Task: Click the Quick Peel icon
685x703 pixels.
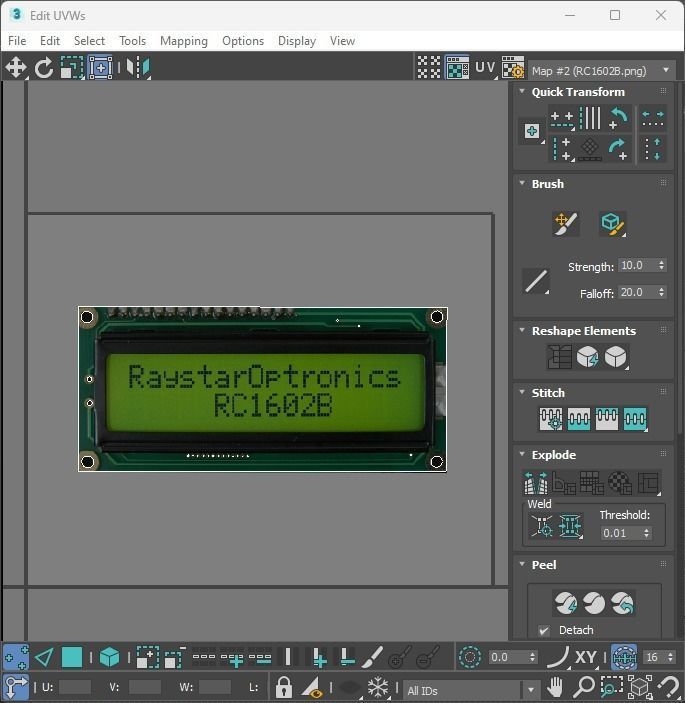Action: [566, 603]
